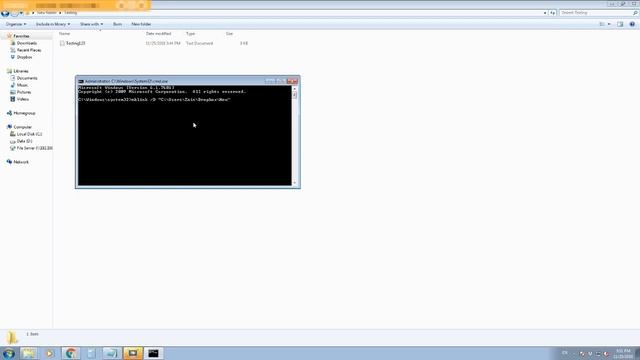Click the Burn toolbar button
The image size is (640, 360).
click(118, 24)
